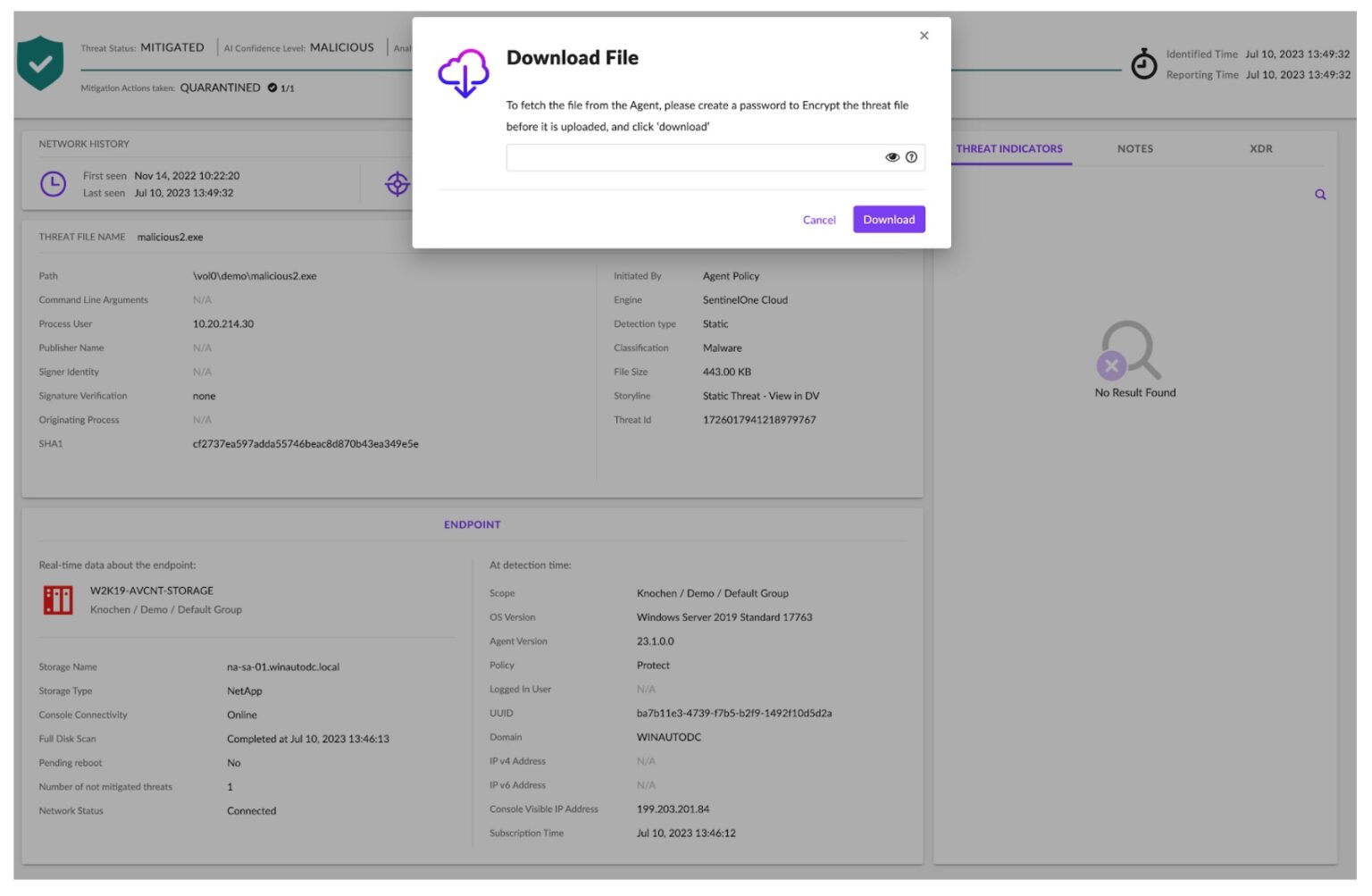Click the download cloud icon in dialog
This screenshot has height=896, width=1372.
coord(463,73)
